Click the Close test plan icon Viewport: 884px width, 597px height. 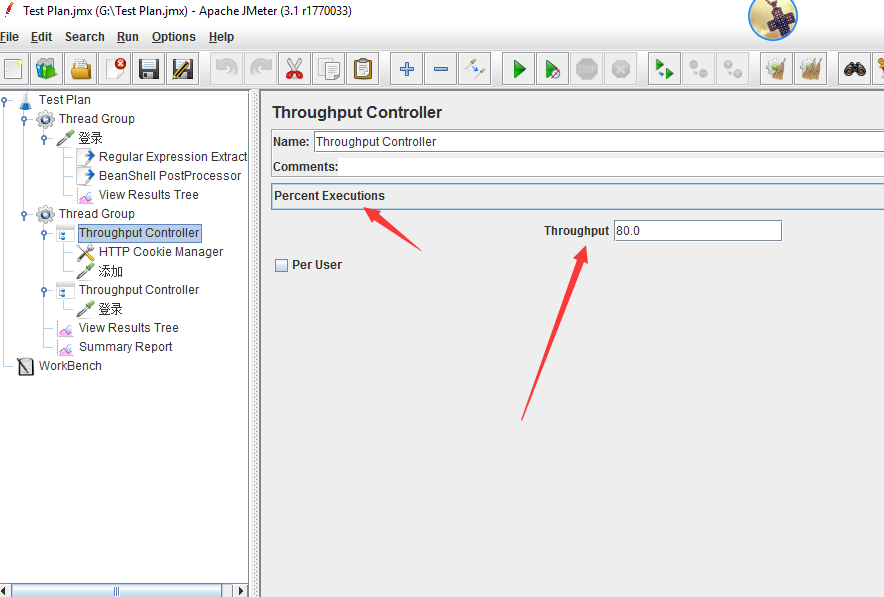tap(114, 69)
